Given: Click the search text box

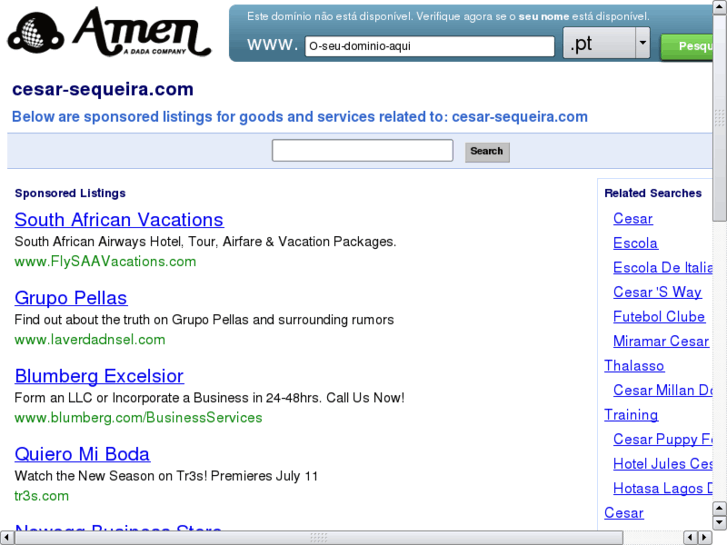Looking at the screenshot, I should coord(363,150).
